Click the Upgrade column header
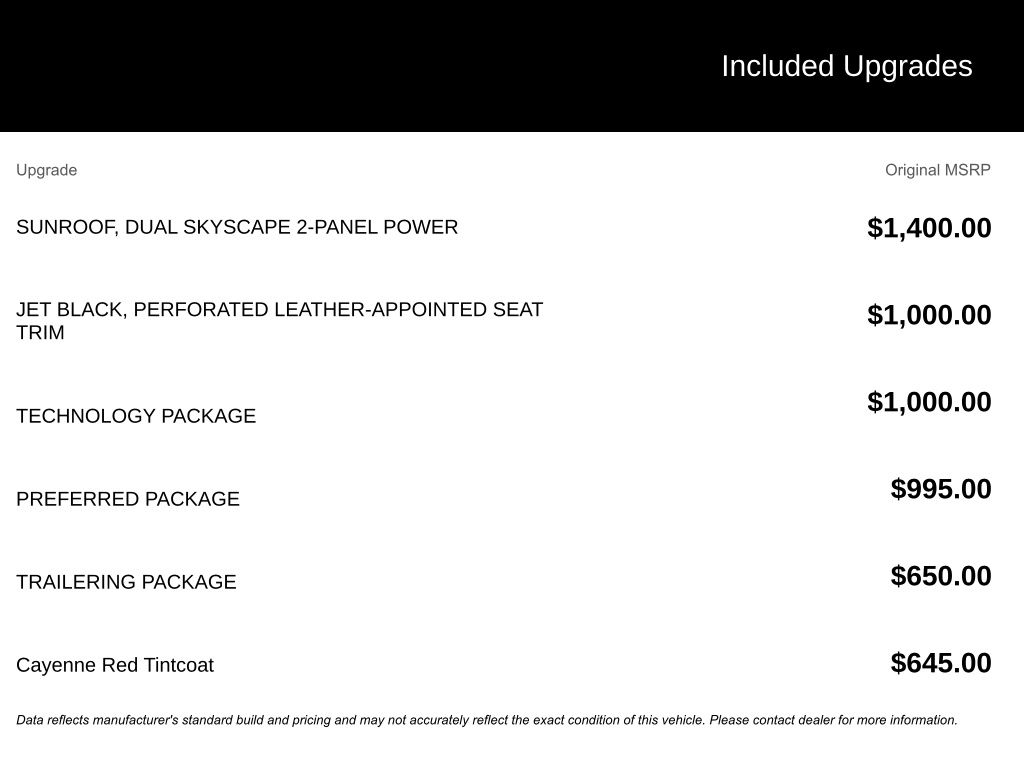 click(46, 170)
